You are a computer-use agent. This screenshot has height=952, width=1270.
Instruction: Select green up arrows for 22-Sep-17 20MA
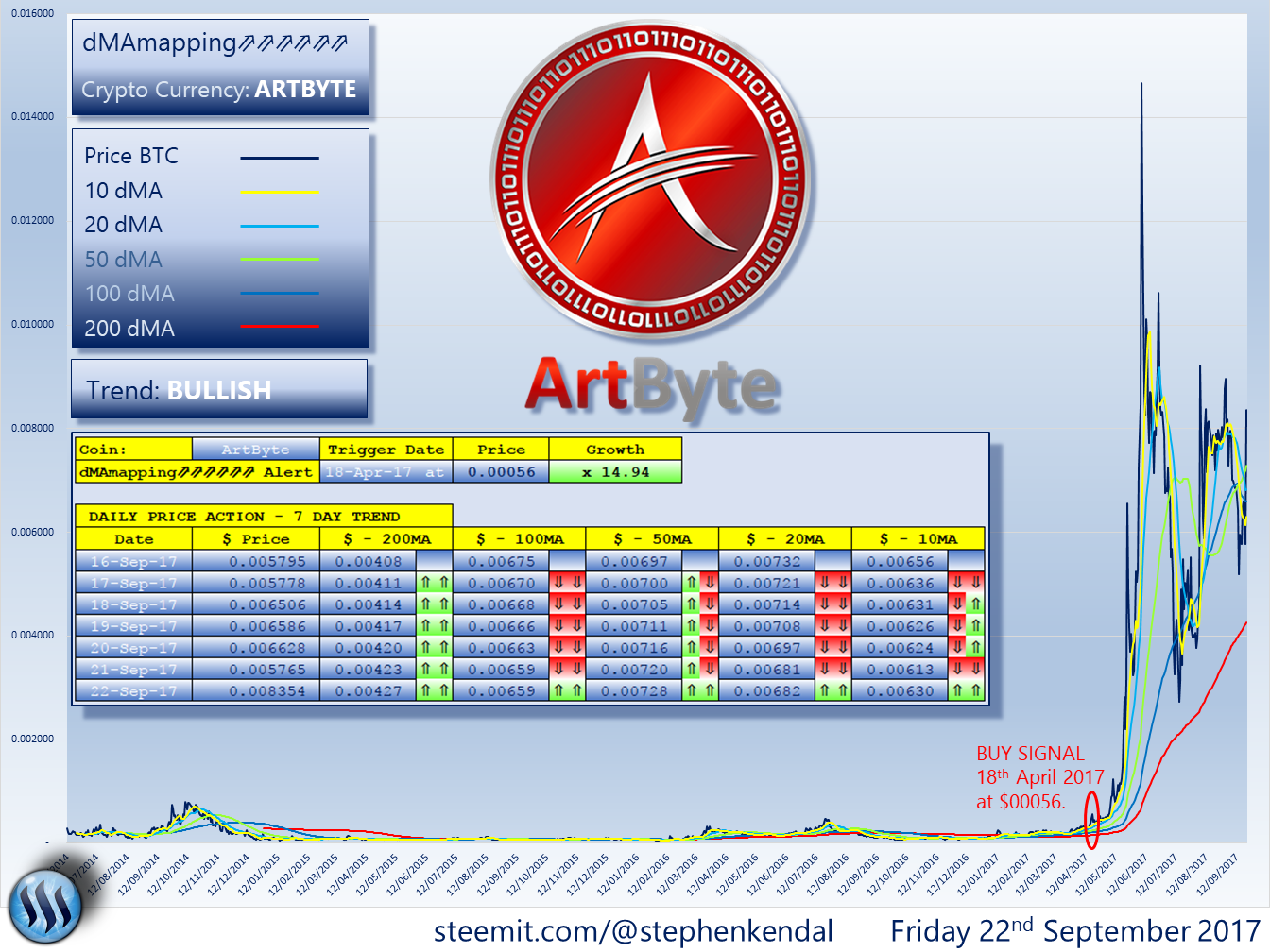tap(833, 690)
